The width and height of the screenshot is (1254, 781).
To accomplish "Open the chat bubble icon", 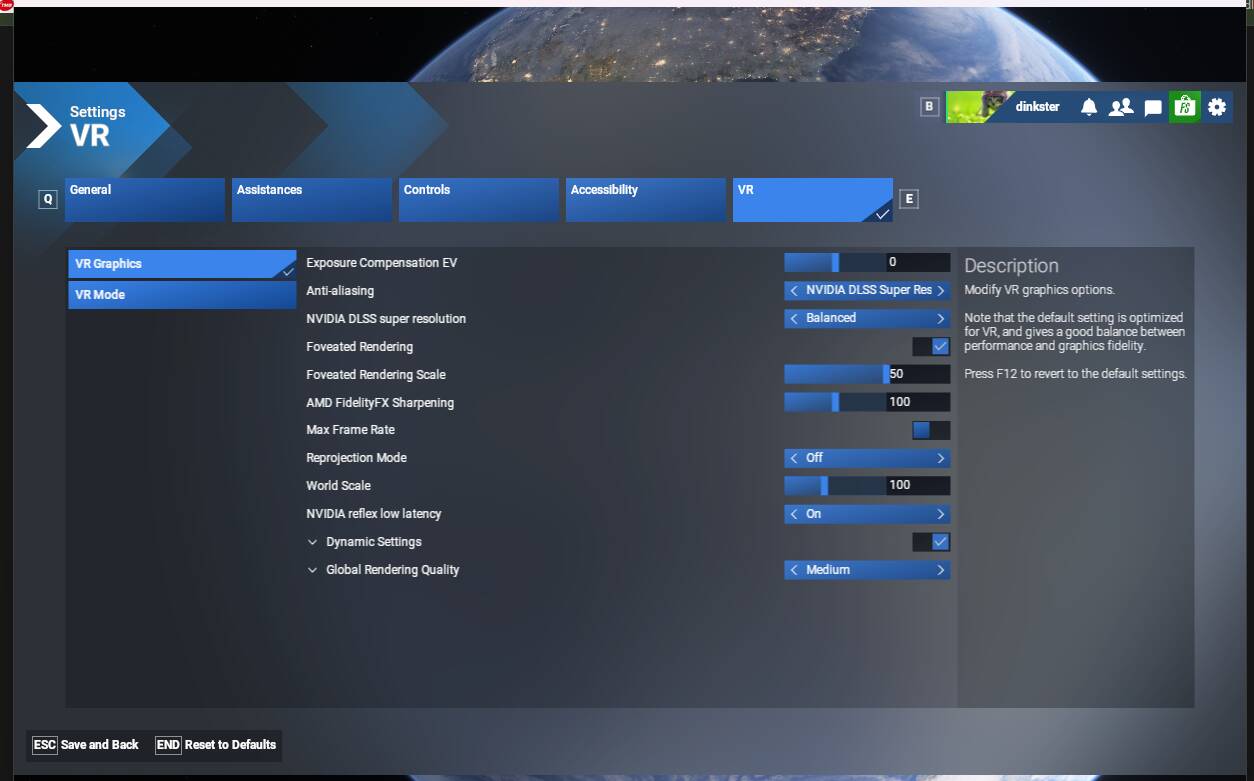I will pos(1153,108).
